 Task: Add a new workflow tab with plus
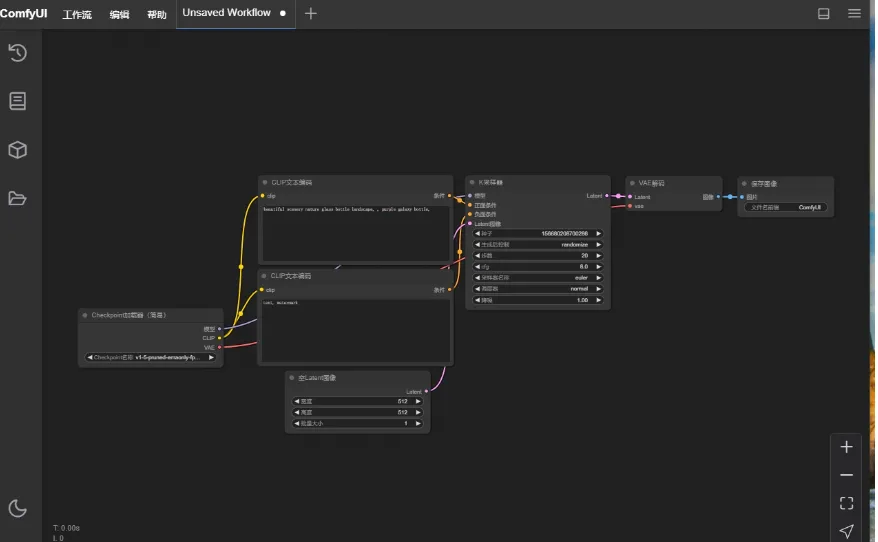(x=310, y=13)
